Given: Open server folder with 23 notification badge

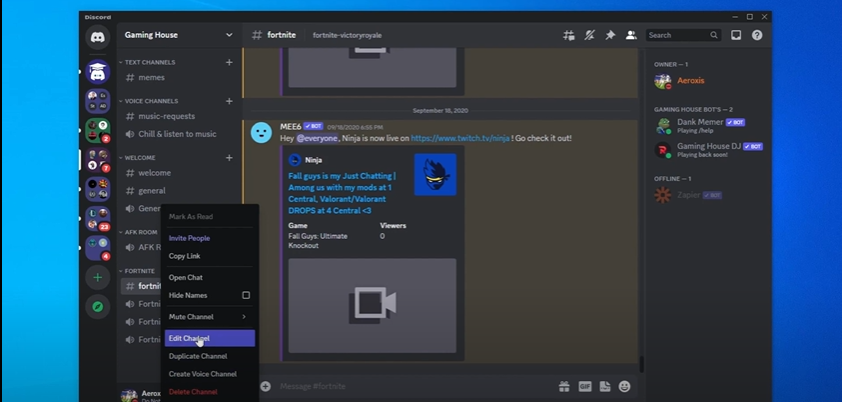Looking at the screenshot, I should 98,218.
